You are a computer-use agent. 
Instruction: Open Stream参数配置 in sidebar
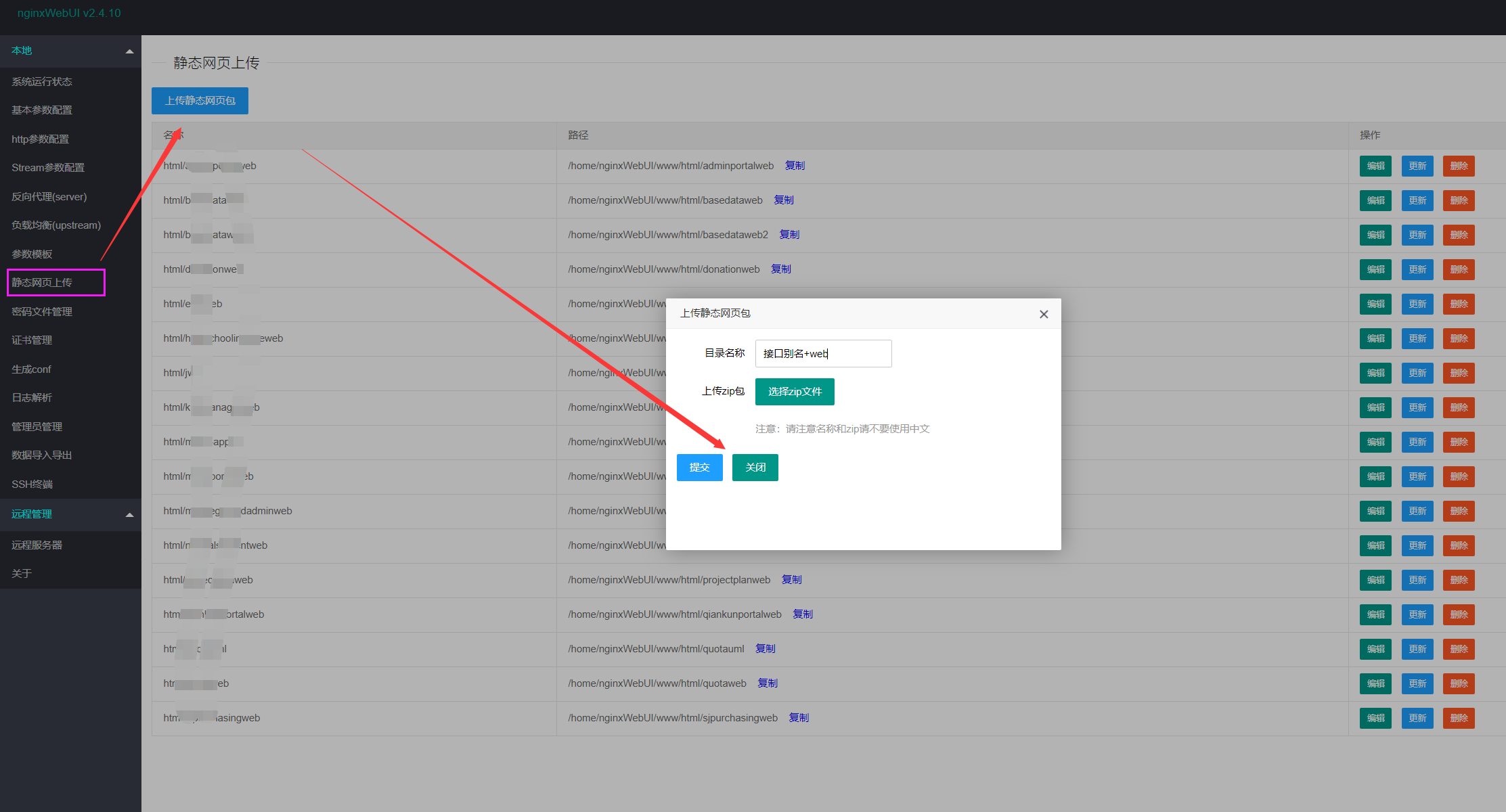coord(48,168)
